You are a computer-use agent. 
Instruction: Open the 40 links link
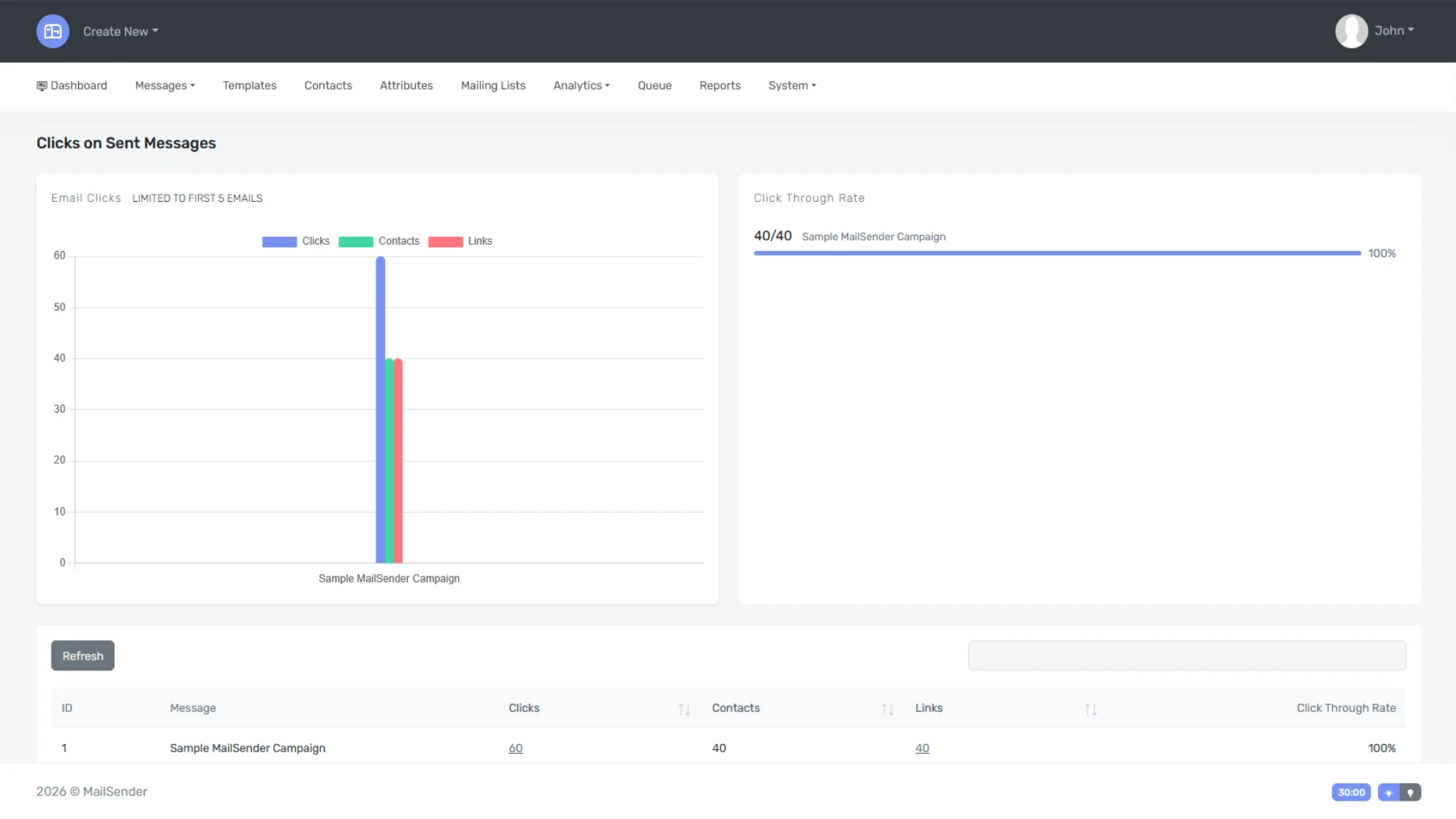click(922, 748)
